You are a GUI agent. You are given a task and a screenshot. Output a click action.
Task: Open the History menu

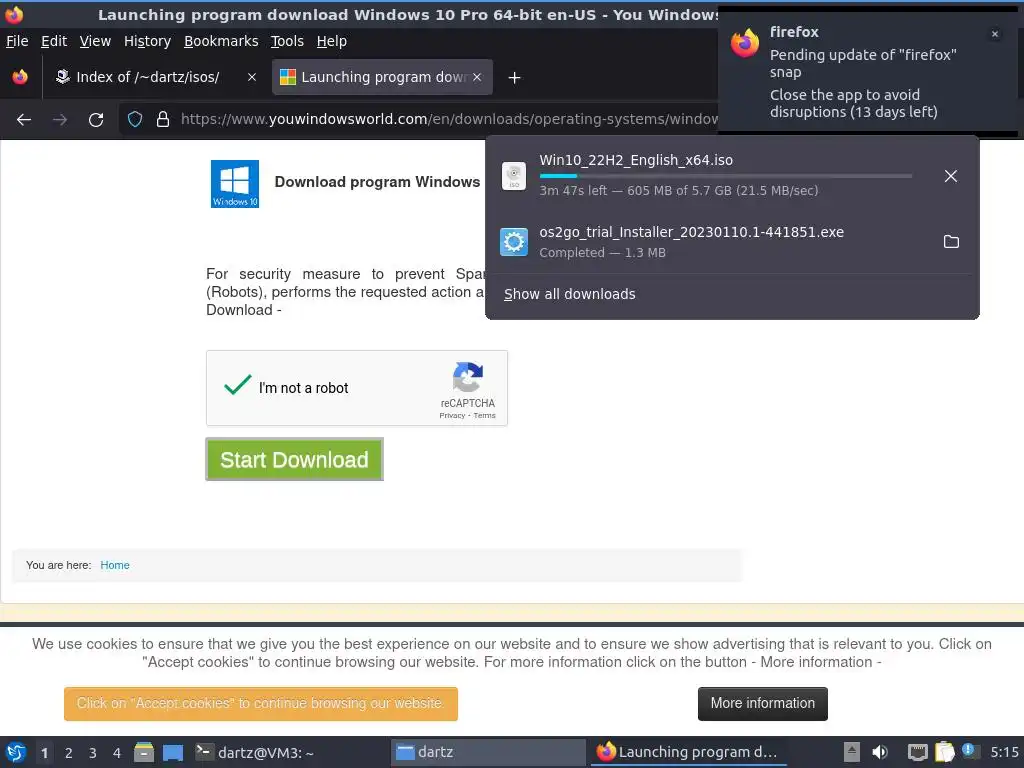tap(148, 41)
